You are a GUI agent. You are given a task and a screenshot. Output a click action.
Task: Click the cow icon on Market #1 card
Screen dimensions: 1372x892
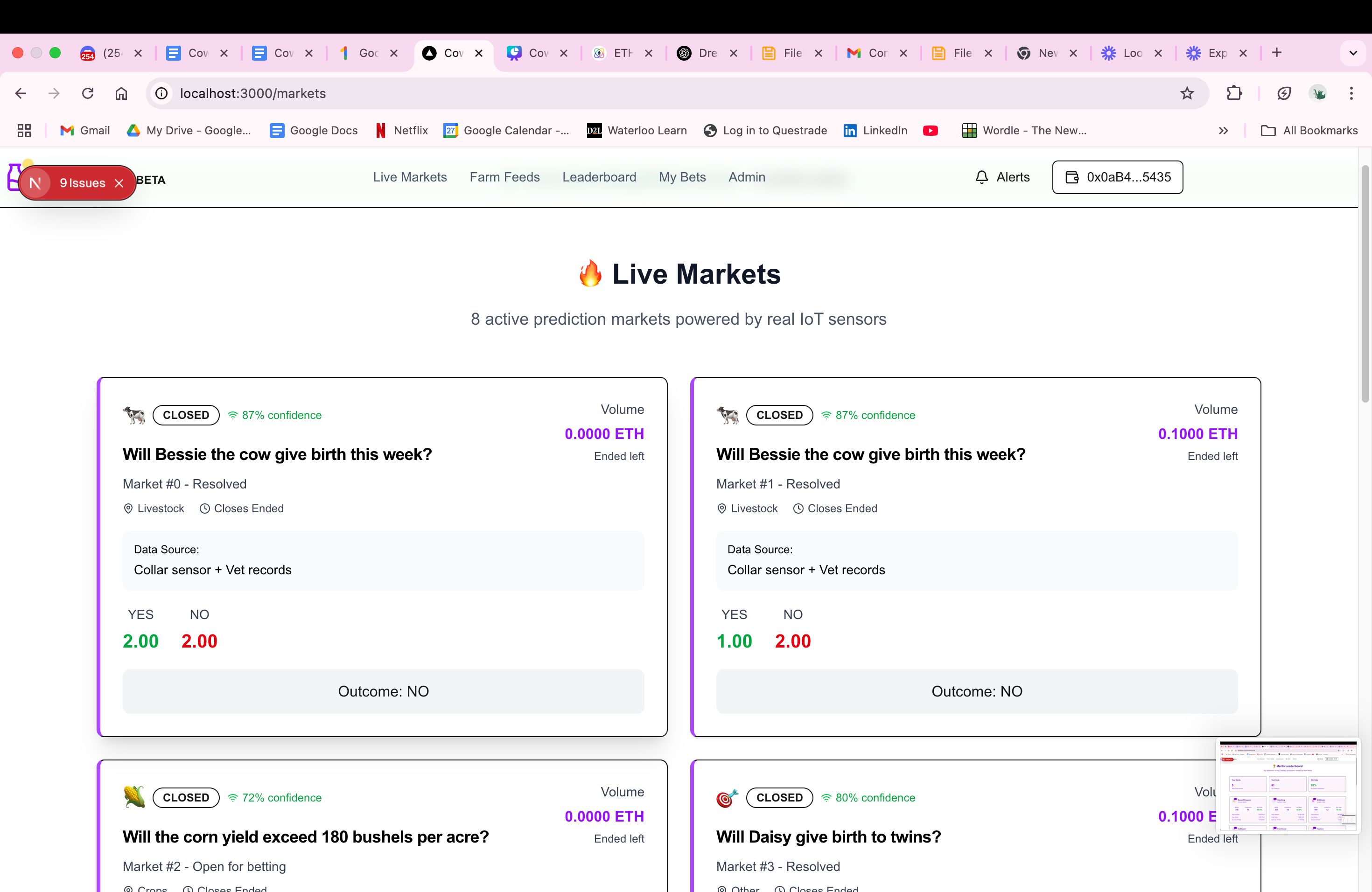point(728,415)
